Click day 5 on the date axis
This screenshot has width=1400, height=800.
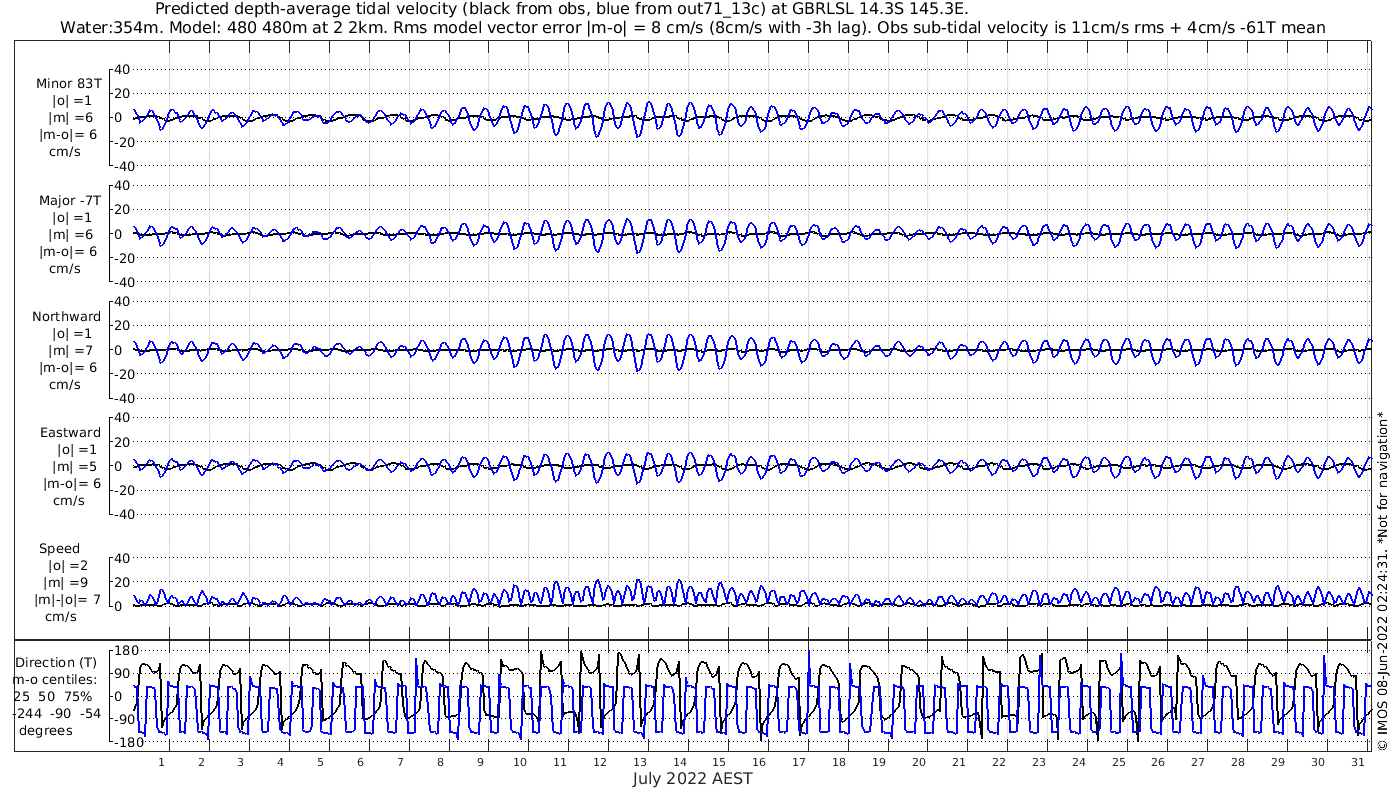pos(321,762)
